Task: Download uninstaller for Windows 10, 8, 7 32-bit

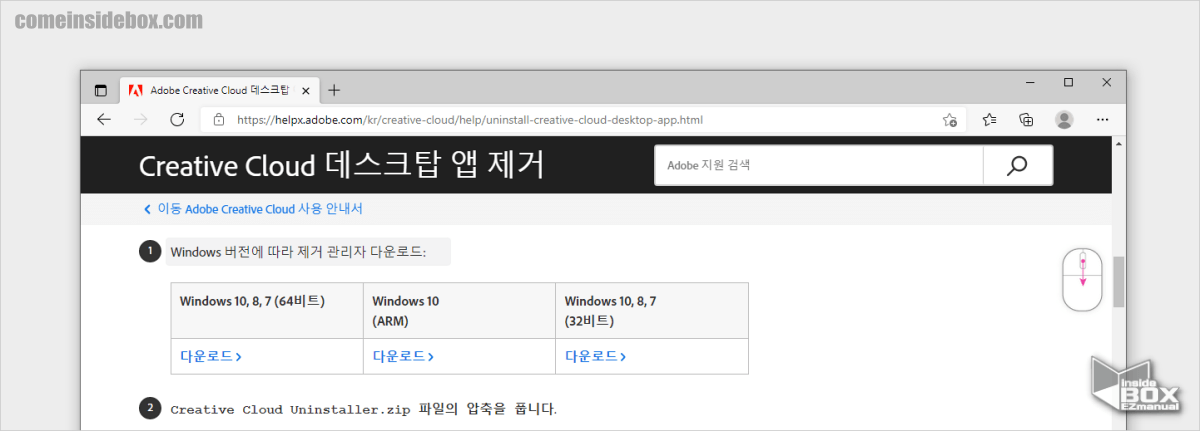Action: tap(596, 356)
